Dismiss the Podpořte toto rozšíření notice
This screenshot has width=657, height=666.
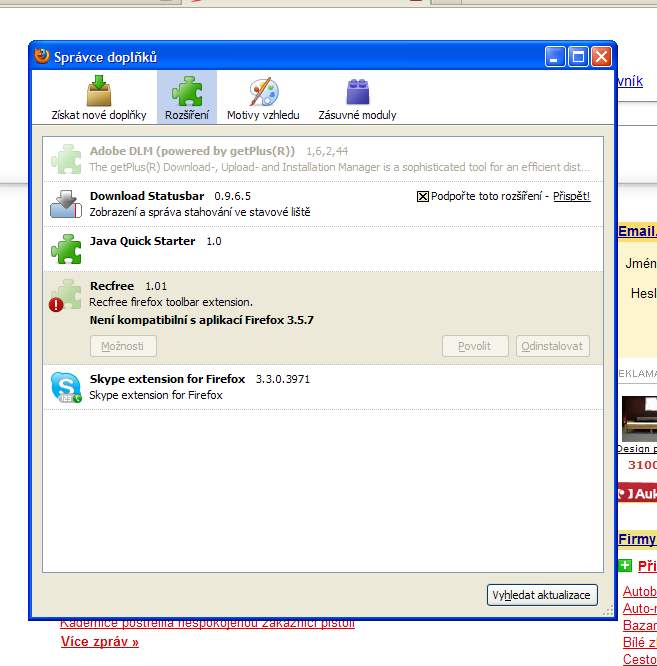[423, 196]
